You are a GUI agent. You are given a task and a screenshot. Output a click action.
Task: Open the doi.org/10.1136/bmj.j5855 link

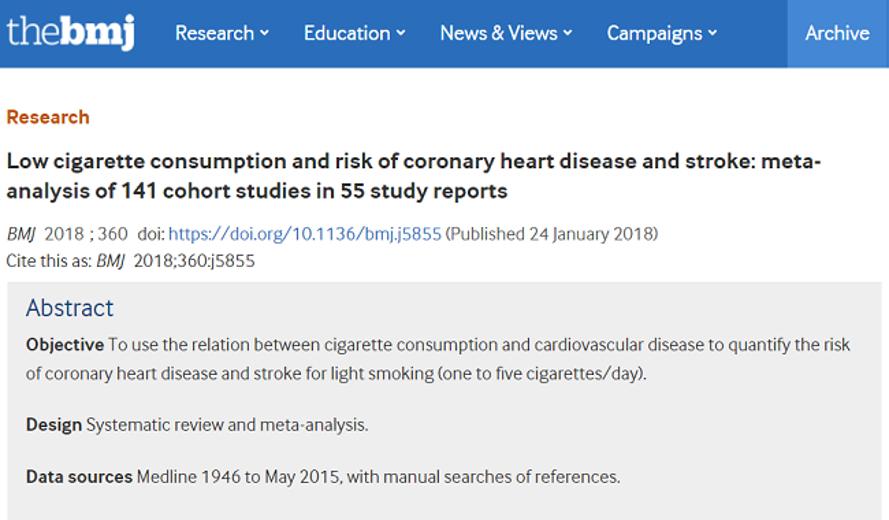click(304, 234)
